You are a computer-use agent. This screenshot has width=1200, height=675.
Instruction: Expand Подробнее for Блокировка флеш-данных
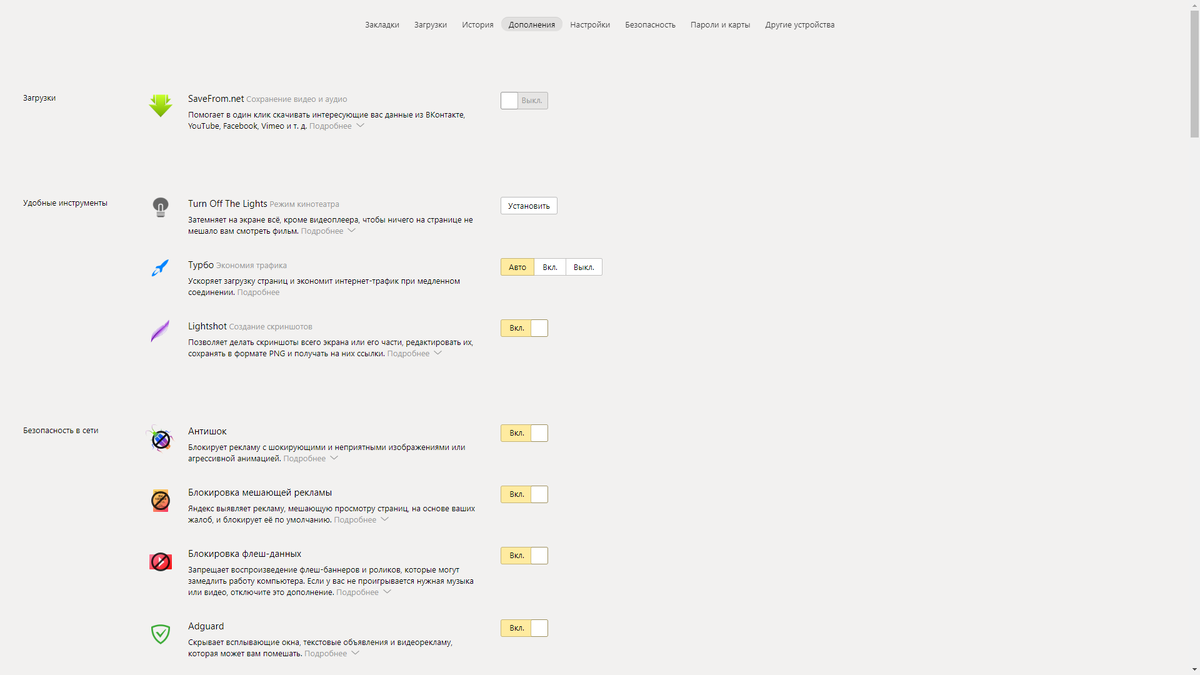pyautogui.click(x=363, y=592)
